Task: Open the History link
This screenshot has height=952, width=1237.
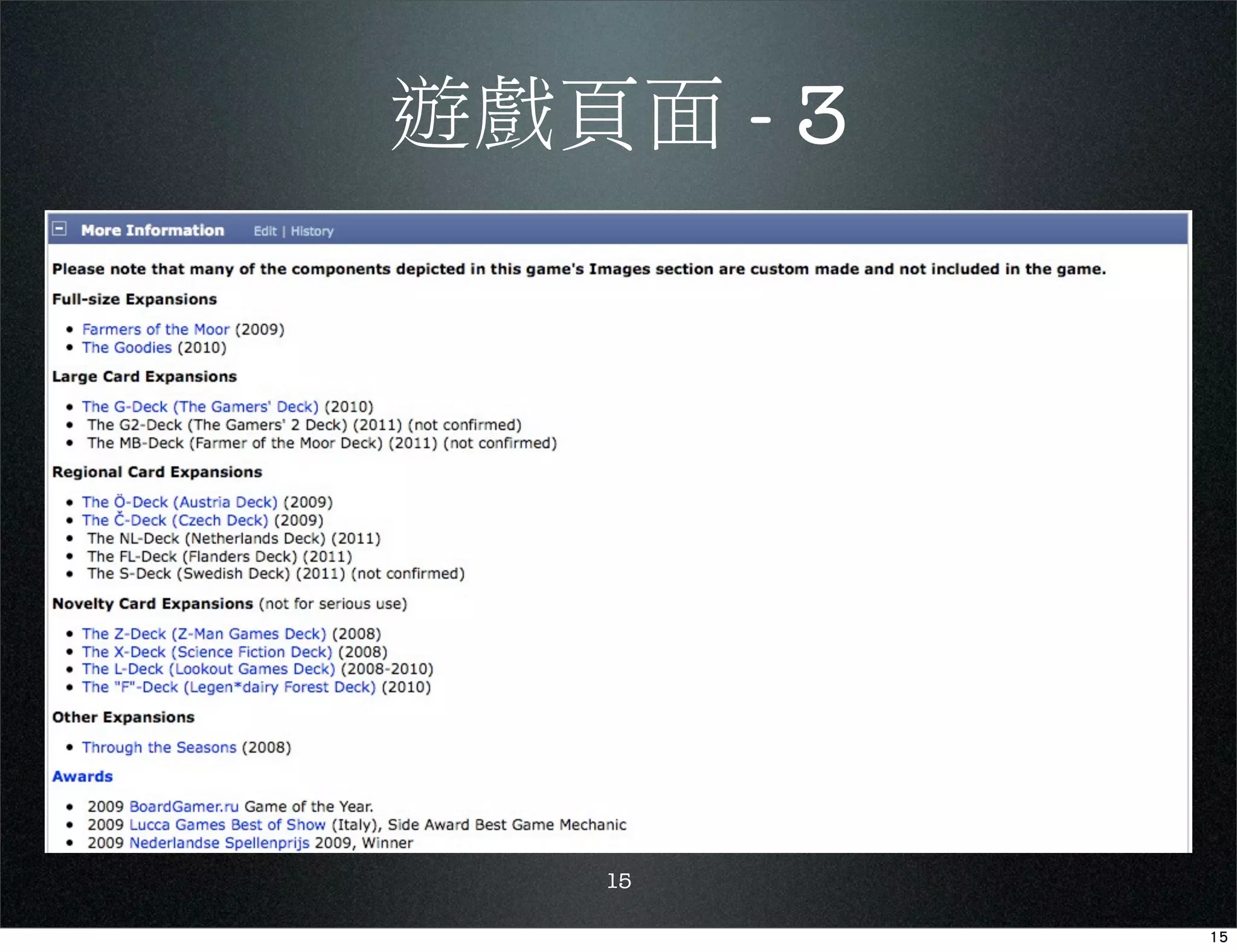Action: [312, 231]
